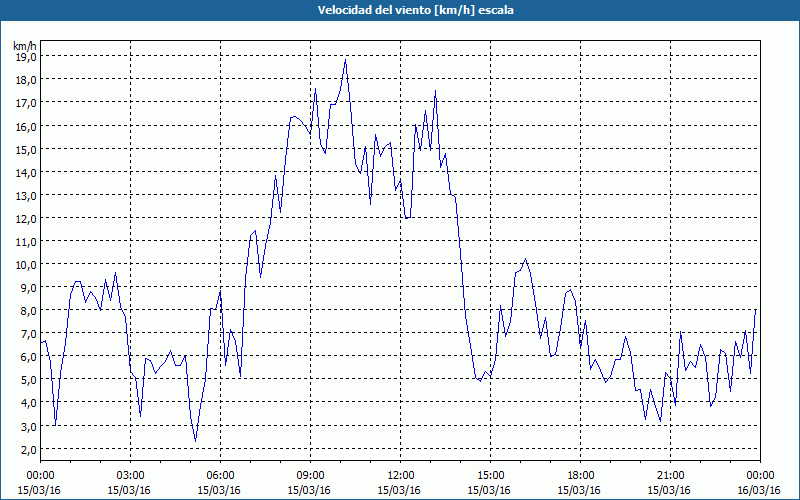The width and height of the screenshot is (800, 500).
Task: Click the 14,0 y-axis value
Action: pyautogui.click(x=26, y=172)
